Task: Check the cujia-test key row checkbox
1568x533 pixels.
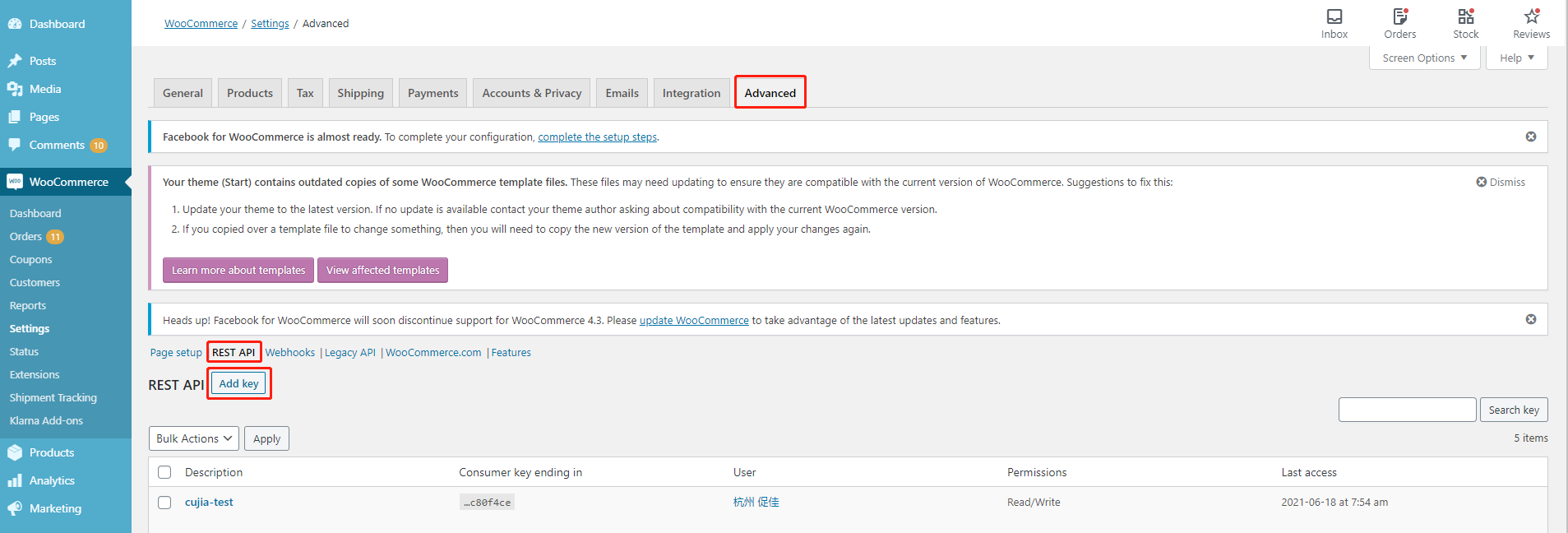Action: [x=164, y=503]
